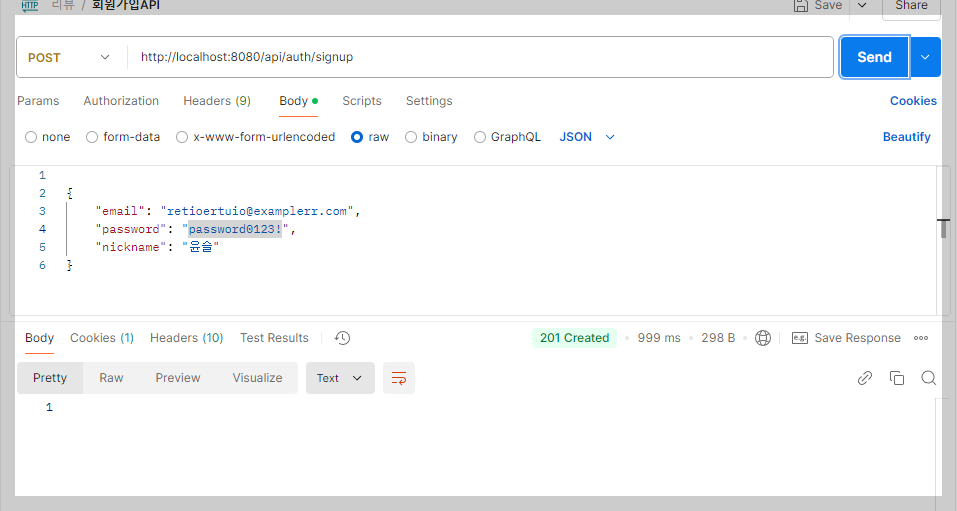Viewport: 957px width, 511px height.
Task: Select the form-data radio option
Action: point(92,137)
